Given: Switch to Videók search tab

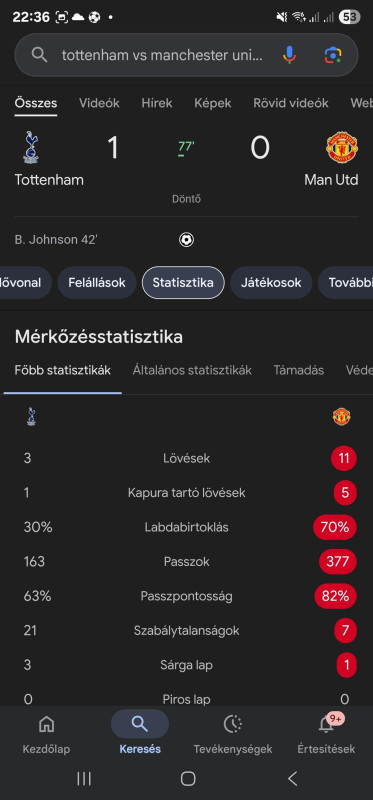Looking at the screenshot, I should click(x=99, y=103).
